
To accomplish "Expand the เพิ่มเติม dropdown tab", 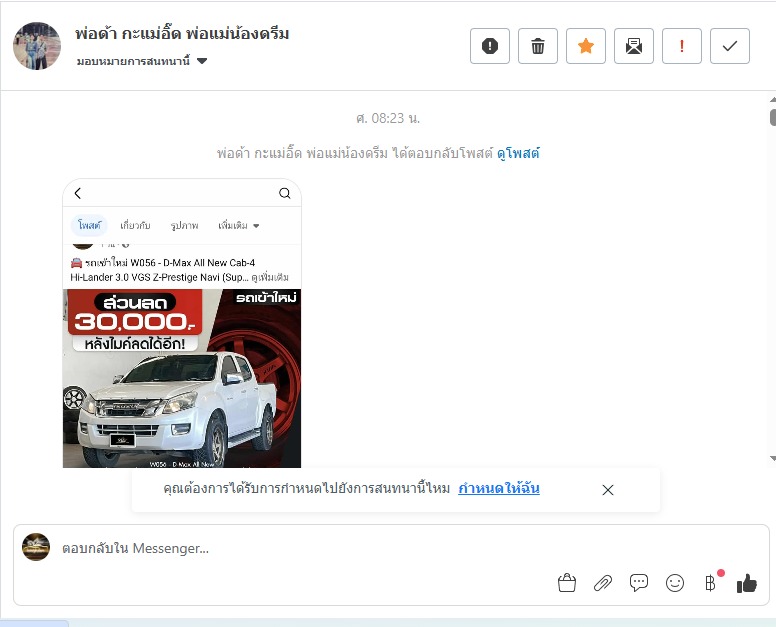I will click(x=239, y=226).
